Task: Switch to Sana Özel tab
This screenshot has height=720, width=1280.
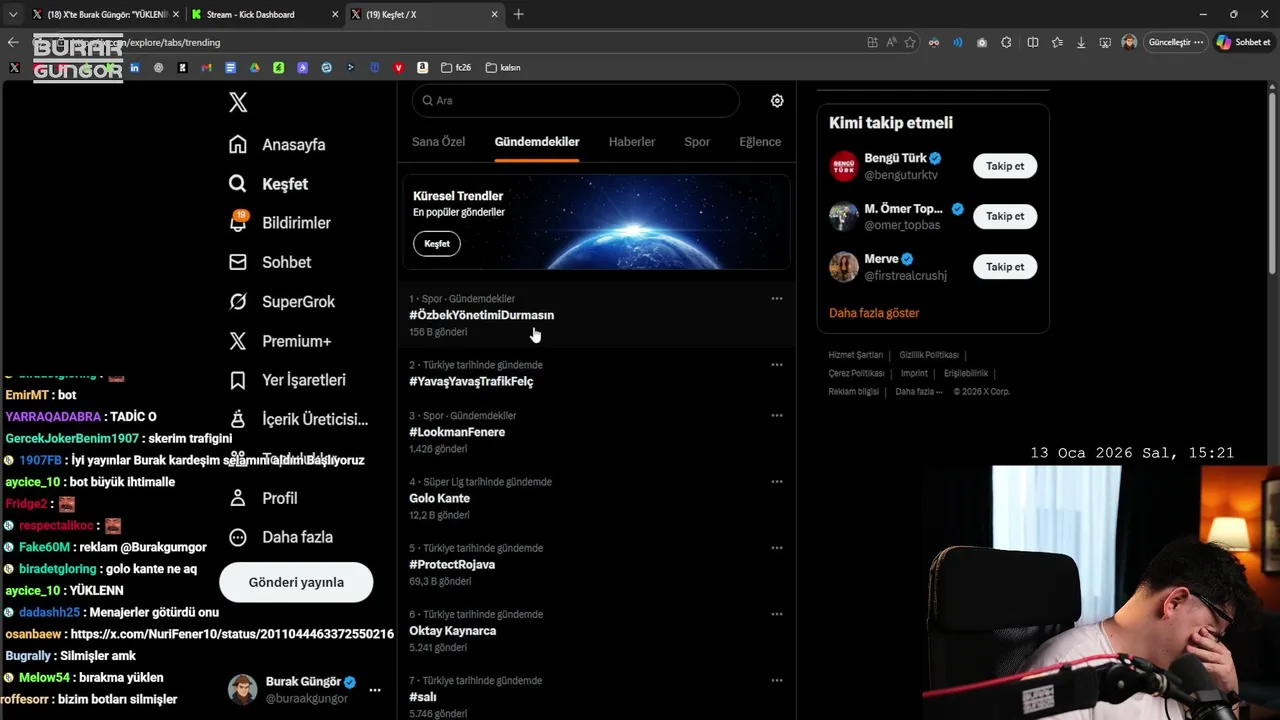Action: pyautogui.click(x=438, y=142)
